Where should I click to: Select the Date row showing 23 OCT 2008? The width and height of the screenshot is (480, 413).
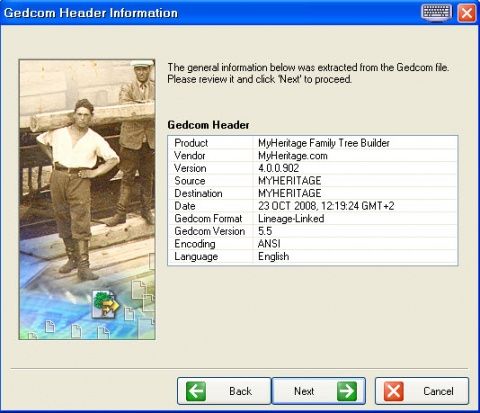313,206
